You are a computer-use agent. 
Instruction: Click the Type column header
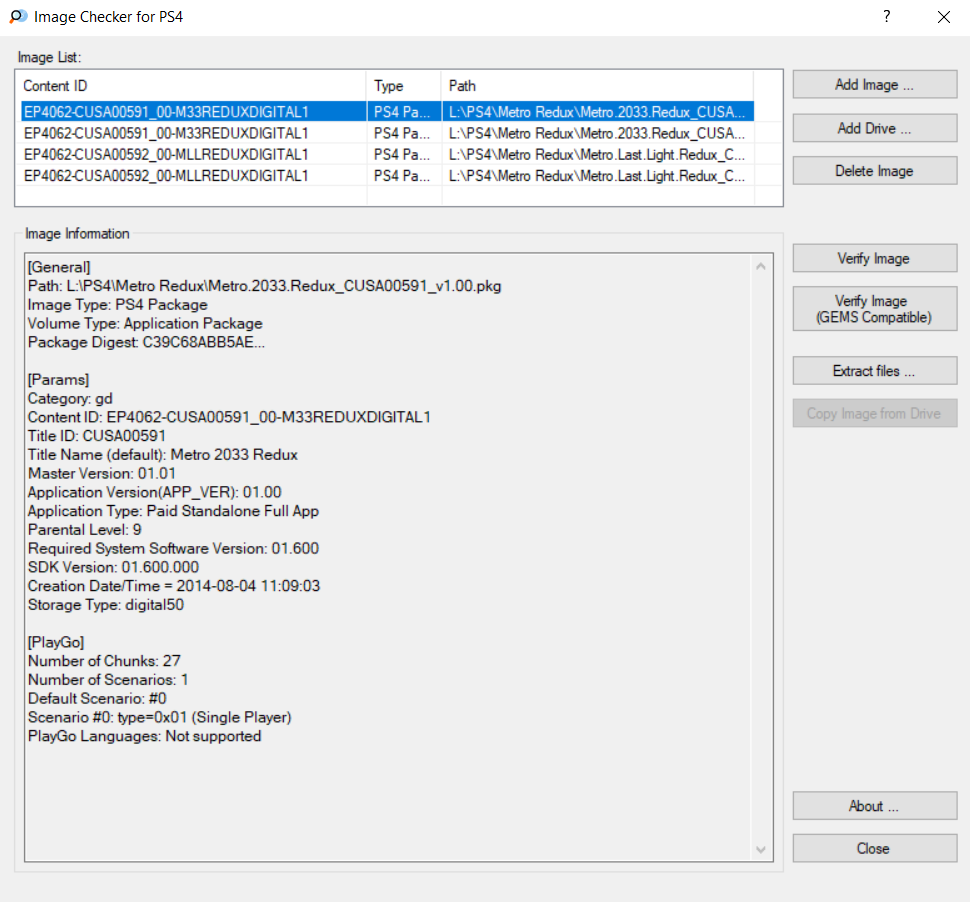pos(404,86)
